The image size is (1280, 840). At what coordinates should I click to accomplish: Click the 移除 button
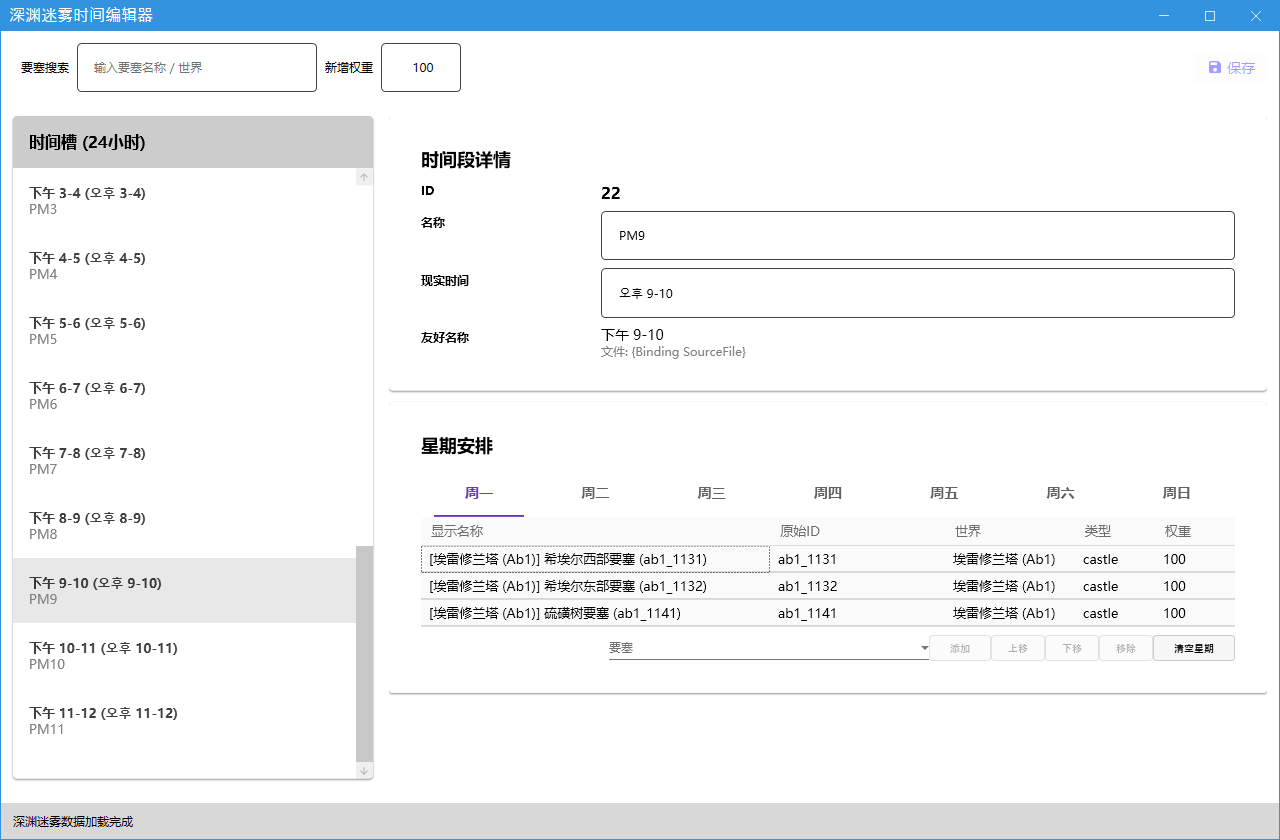[x=1126, y=648]
